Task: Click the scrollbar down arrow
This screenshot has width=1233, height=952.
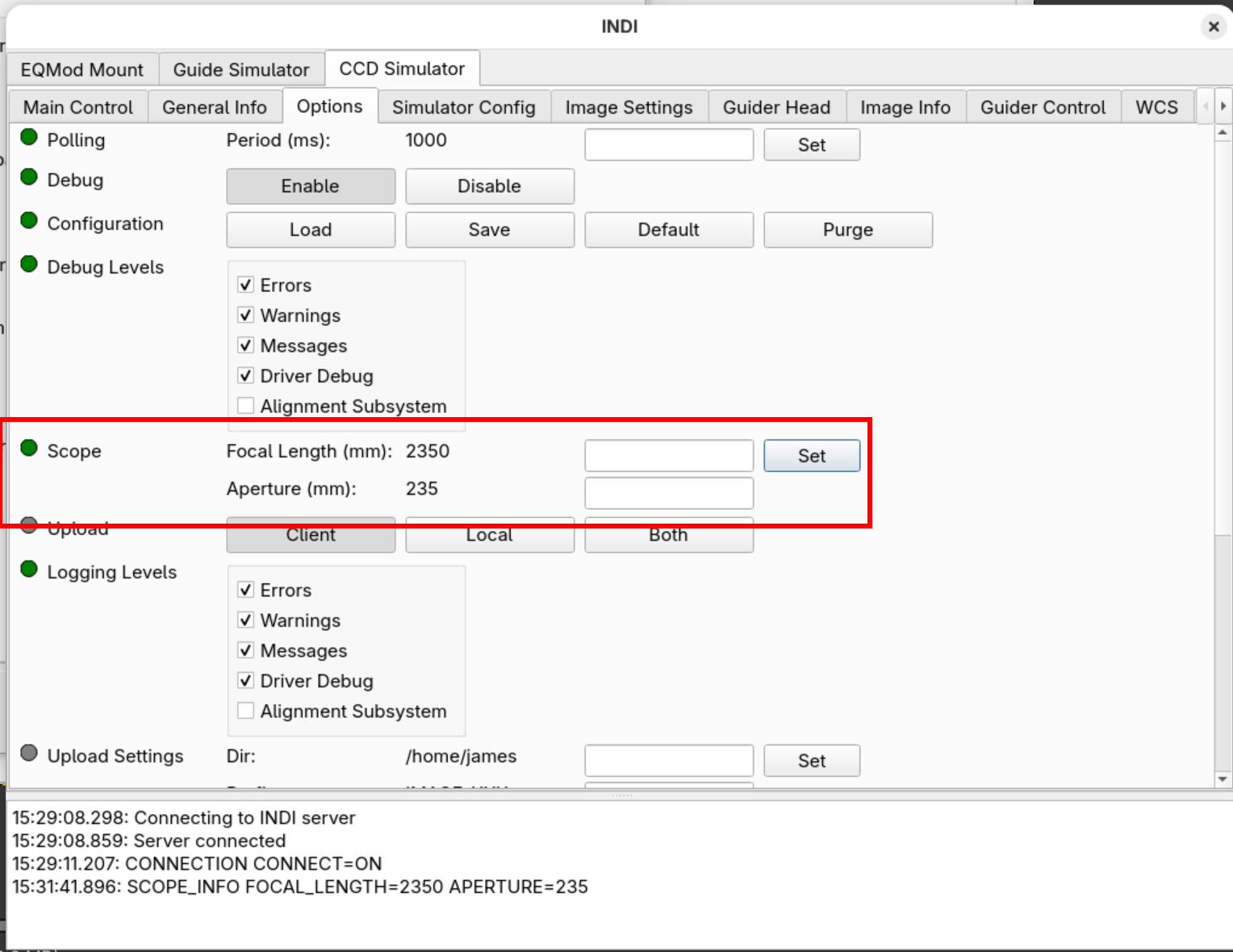Action: 1223,779
